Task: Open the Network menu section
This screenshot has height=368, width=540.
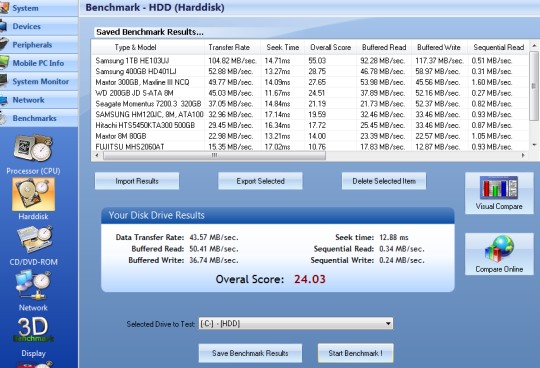Action: pyautogui.click(x=39, y=100)
